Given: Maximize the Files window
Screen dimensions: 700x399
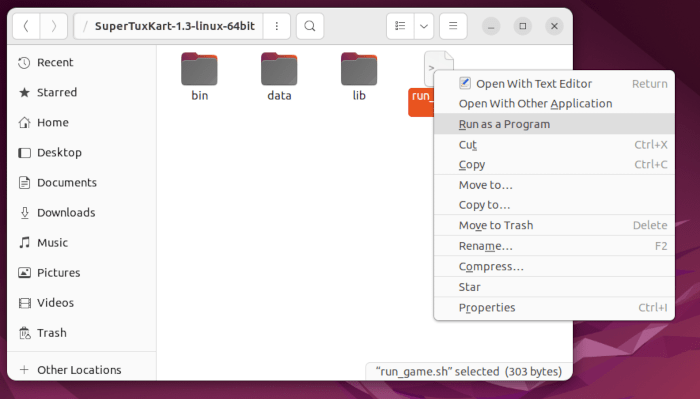Looking at the screenshot, I should [x=523, y=26].
